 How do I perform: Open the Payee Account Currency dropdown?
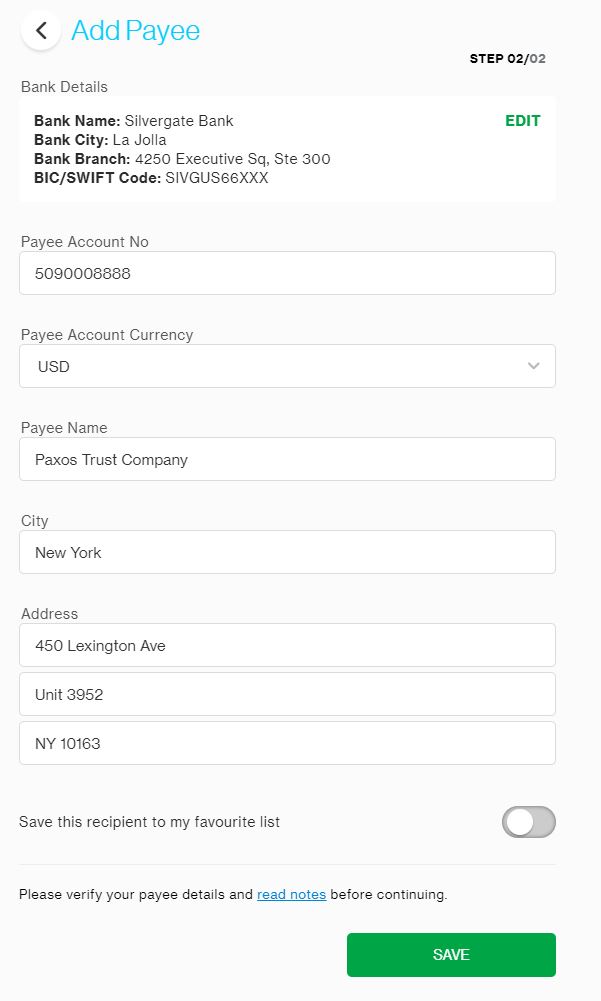pos(287,366)
